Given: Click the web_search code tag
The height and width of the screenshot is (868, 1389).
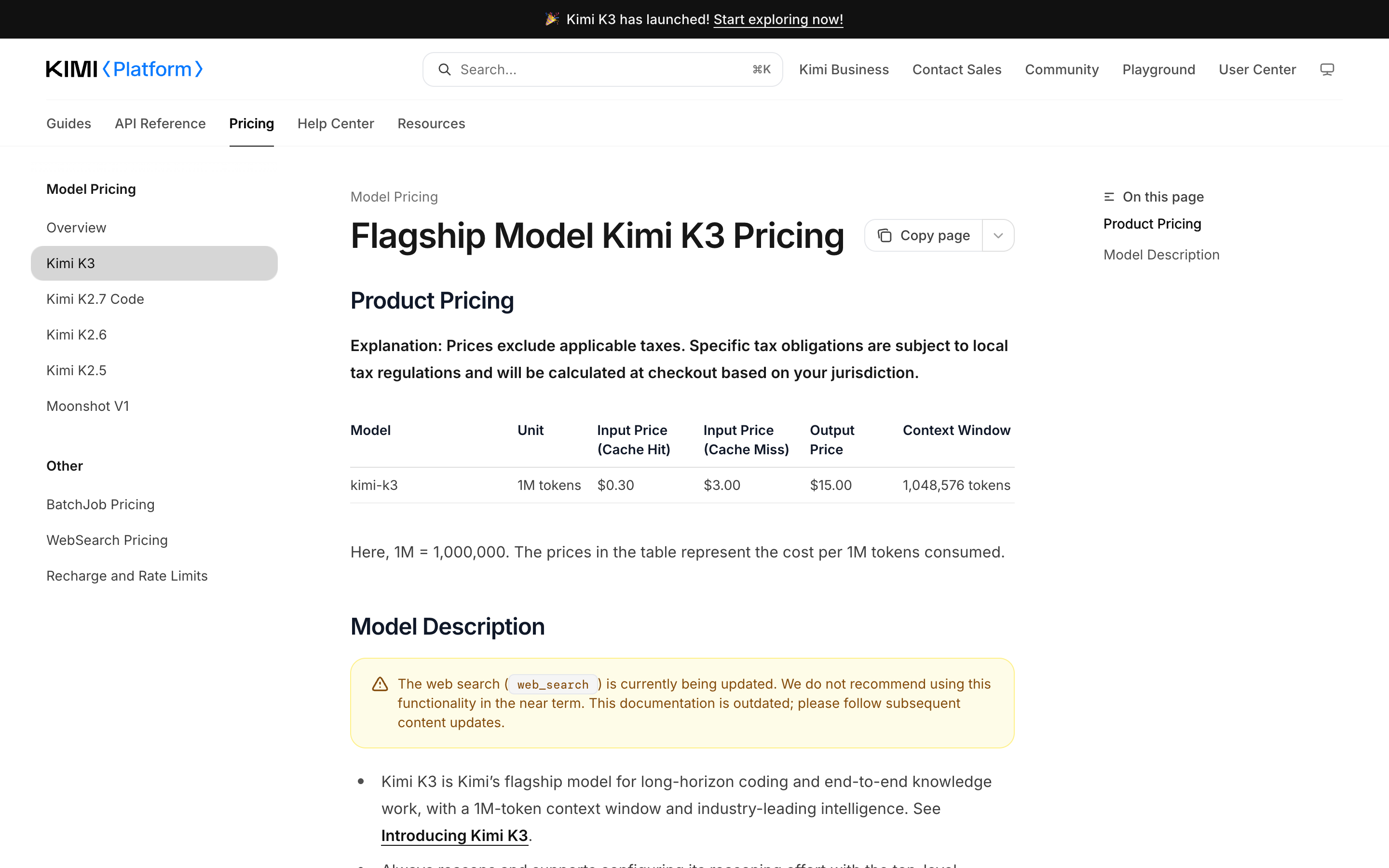Looking at the screenshot, I should click(x=553, y=684).
